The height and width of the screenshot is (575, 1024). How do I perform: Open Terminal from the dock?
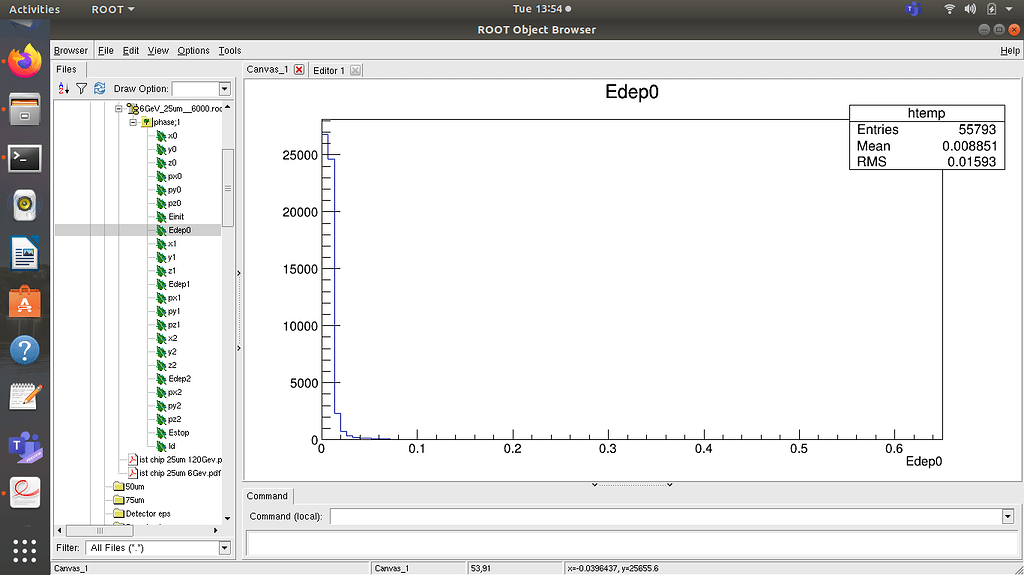[x=25, y=158]
